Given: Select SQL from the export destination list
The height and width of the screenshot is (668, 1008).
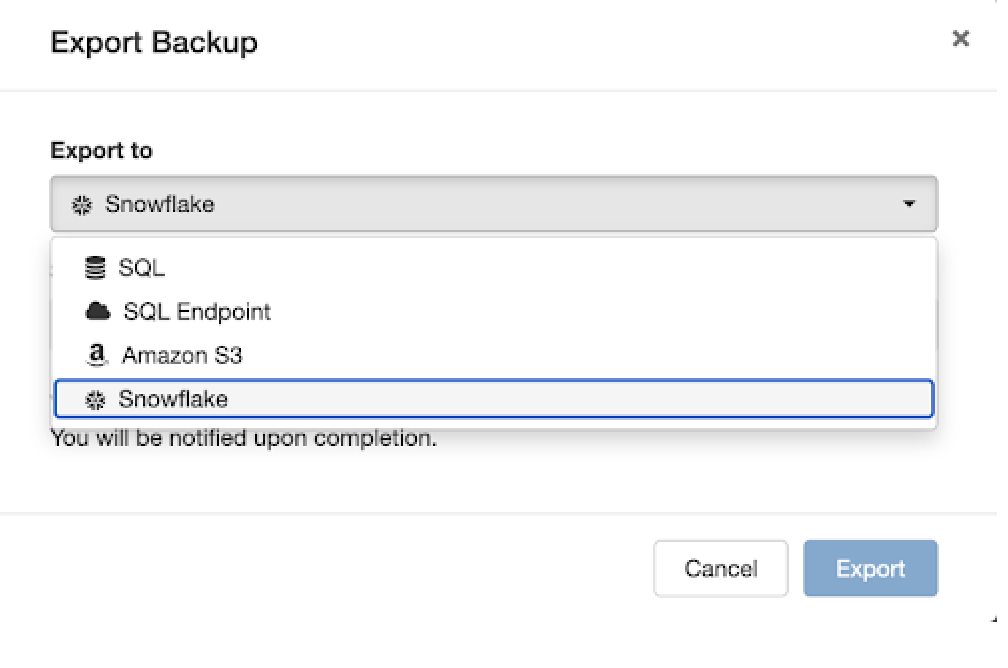Looking at the screenshot, I should 142,268.
